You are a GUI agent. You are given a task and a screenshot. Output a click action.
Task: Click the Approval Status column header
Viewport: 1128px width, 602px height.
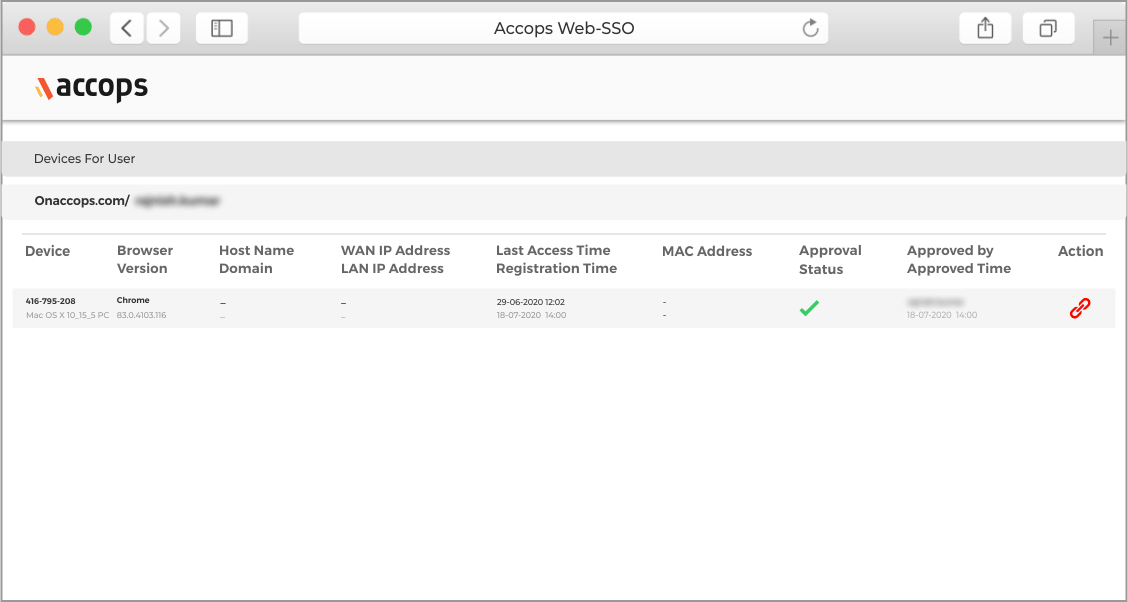(830, 259)
